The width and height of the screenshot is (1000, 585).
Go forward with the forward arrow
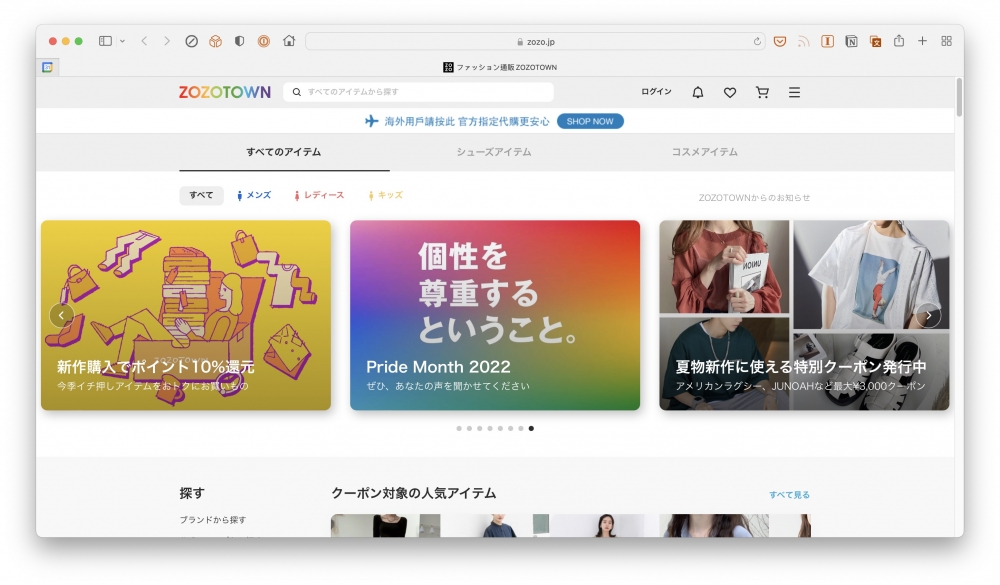pyautogui.click(x=167, y=41)
